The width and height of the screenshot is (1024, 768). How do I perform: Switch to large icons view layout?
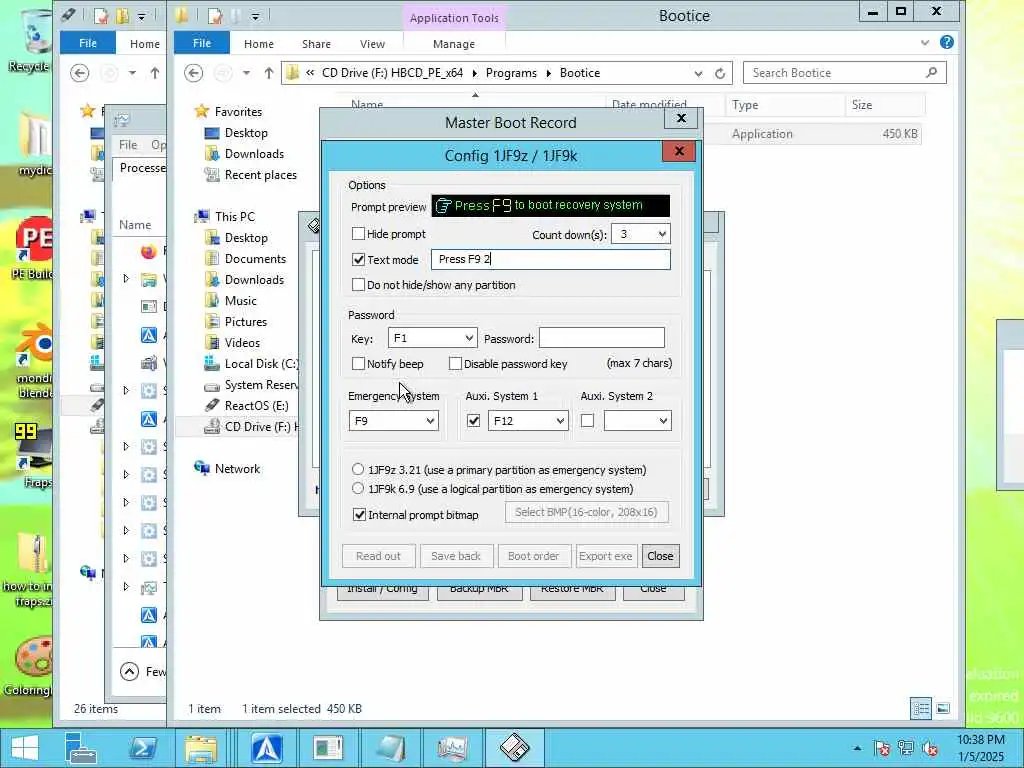pos(942,709)
